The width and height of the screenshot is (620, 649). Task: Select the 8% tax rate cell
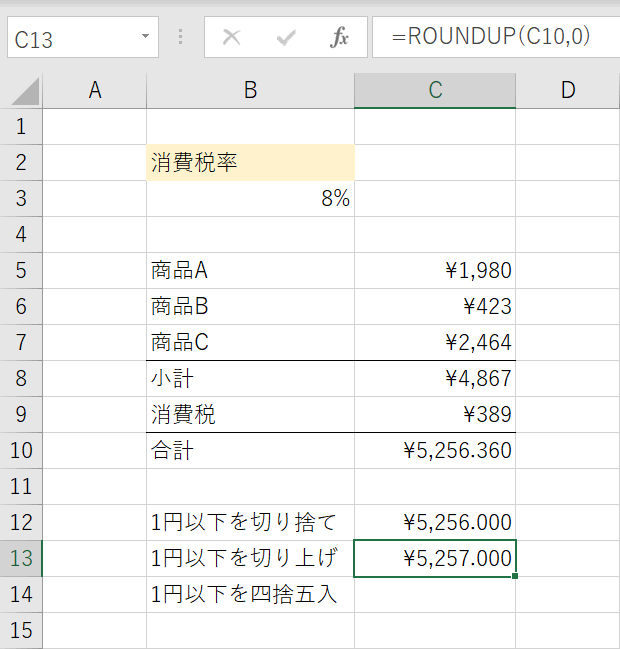[x=250, y=199]
